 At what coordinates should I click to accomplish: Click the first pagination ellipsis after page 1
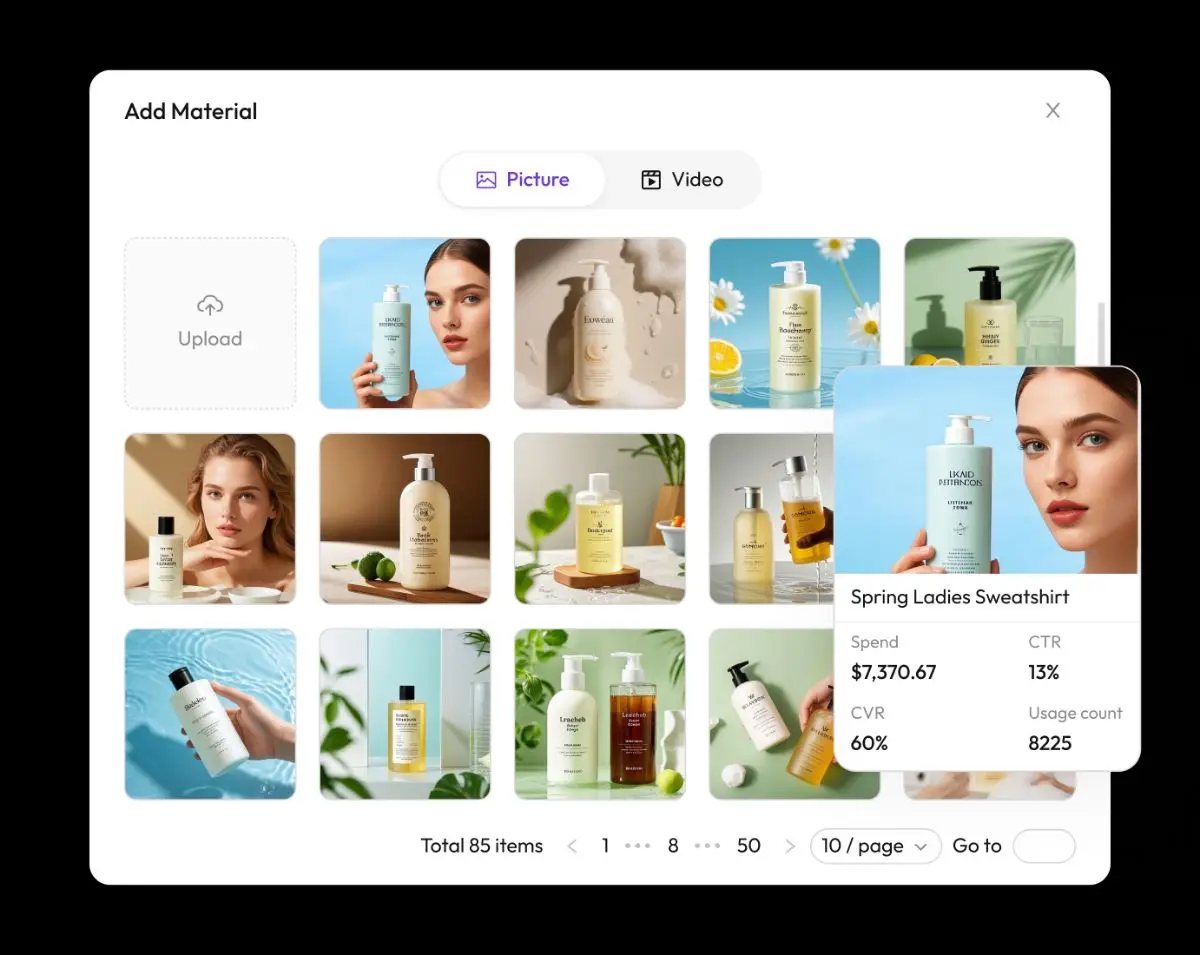[637, 846]
